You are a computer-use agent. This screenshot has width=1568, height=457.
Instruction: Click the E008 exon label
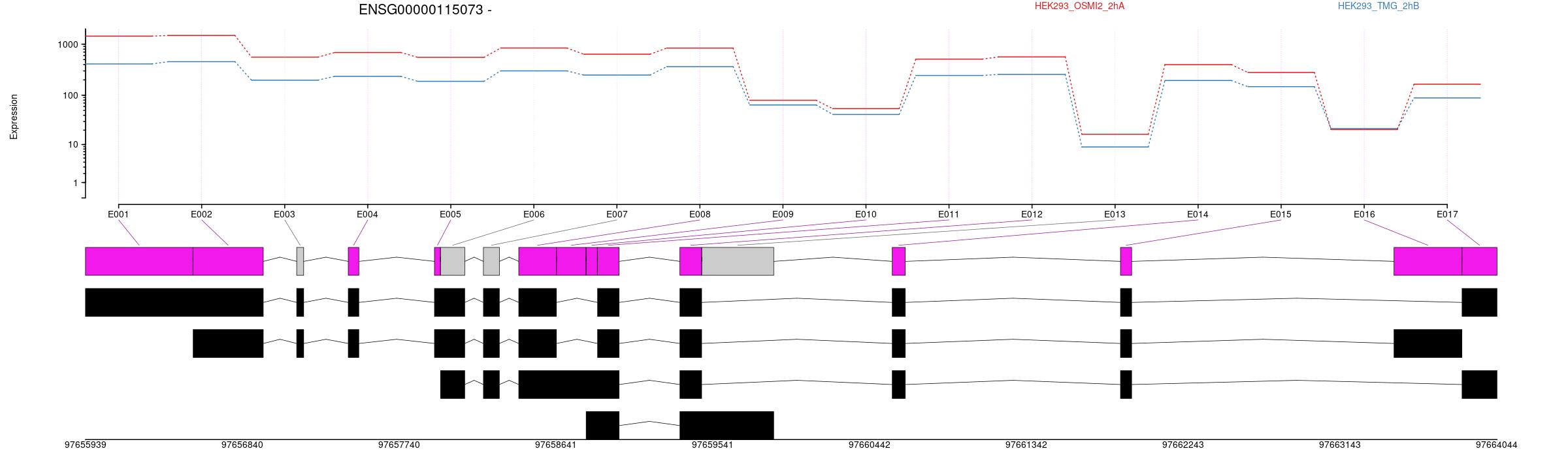700,214
